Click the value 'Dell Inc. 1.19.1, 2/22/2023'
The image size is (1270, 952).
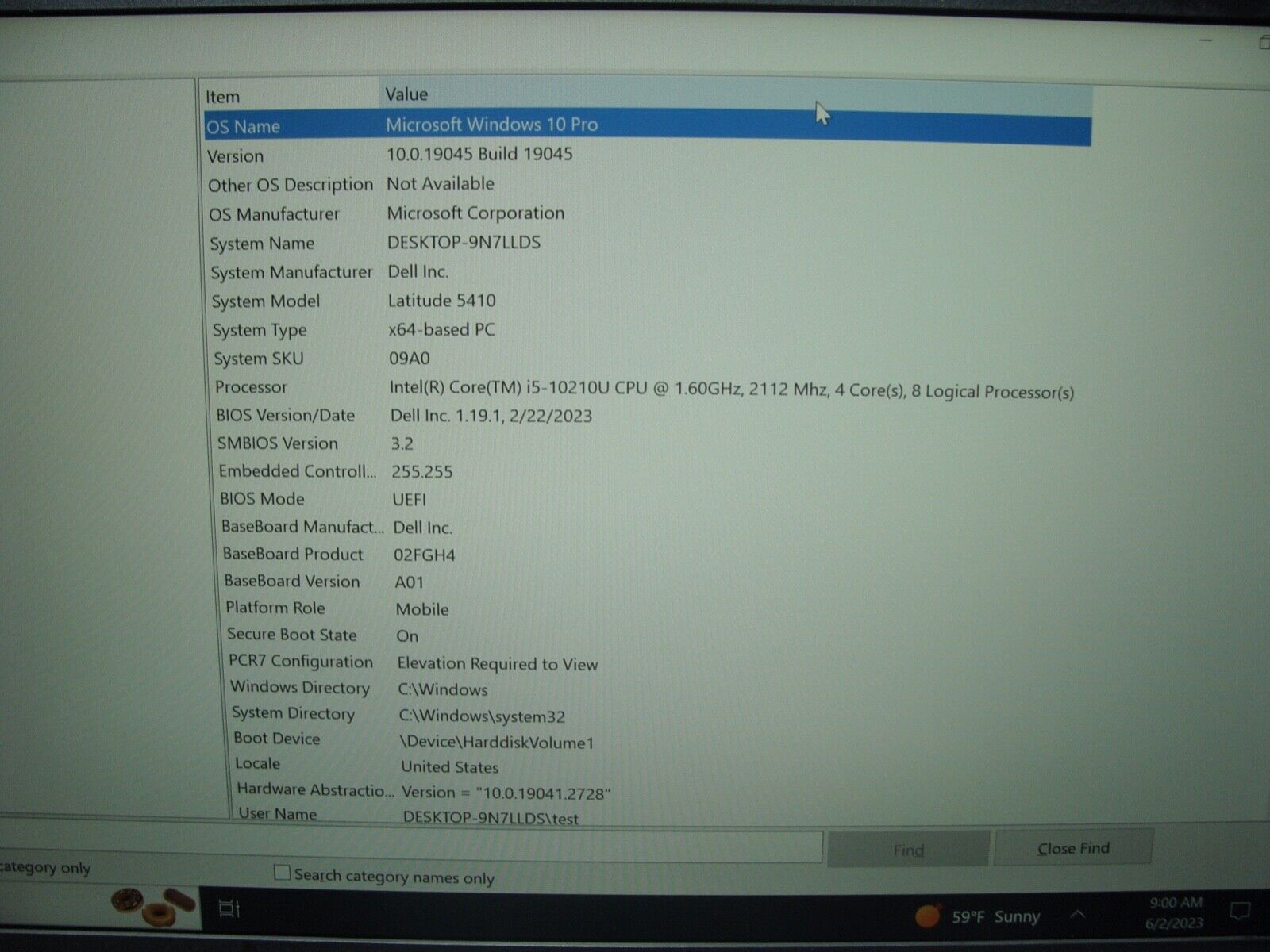coord(491,416)
